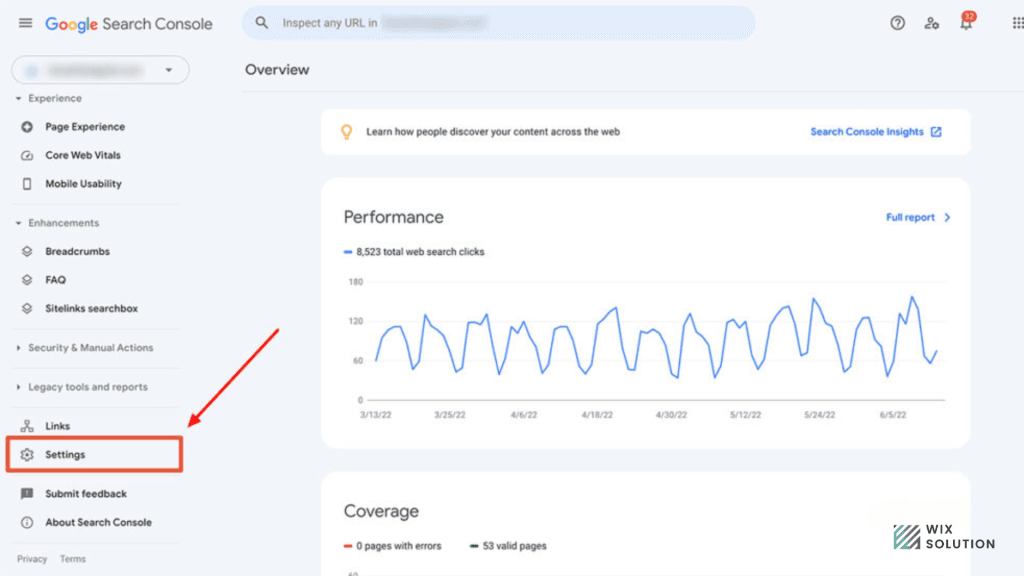Open the hamburger navigation menu
This screenshot has width=1024, height=576.
pos(25,23)
